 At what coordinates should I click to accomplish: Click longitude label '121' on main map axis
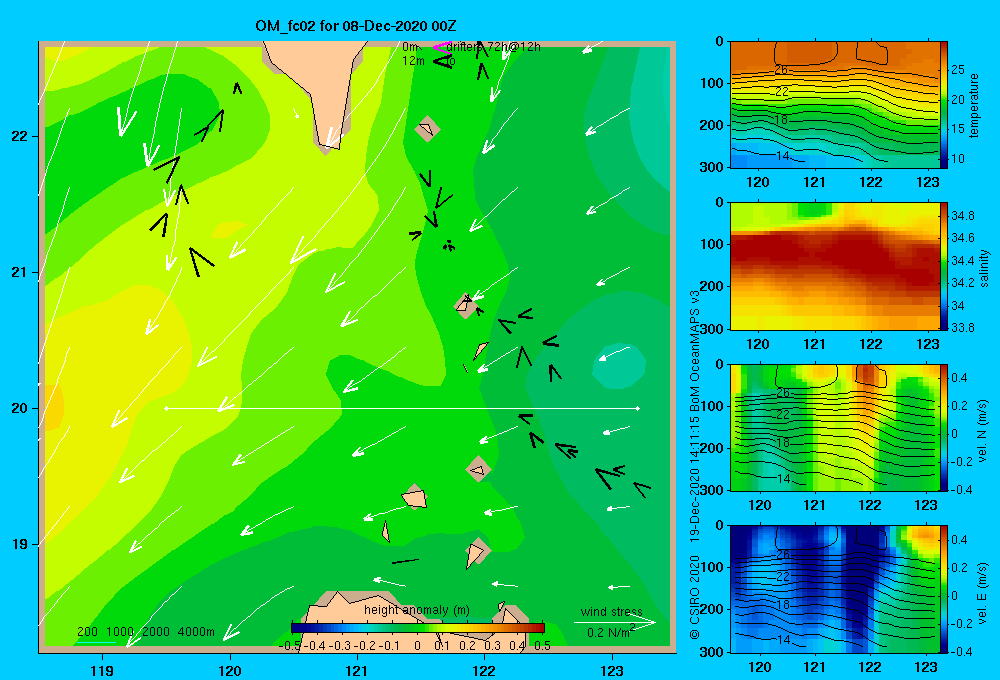click(357, 670)
